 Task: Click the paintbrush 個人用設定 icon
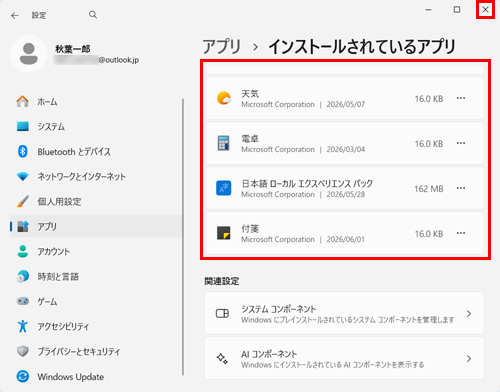pyautogui.click(x=23, y=201)
